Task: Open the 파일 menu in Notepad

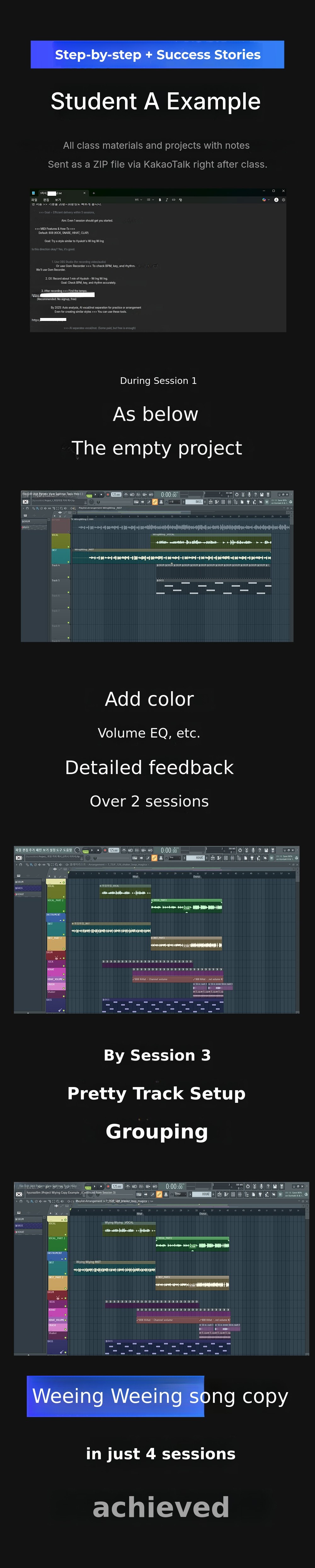Action: (34, 200)
